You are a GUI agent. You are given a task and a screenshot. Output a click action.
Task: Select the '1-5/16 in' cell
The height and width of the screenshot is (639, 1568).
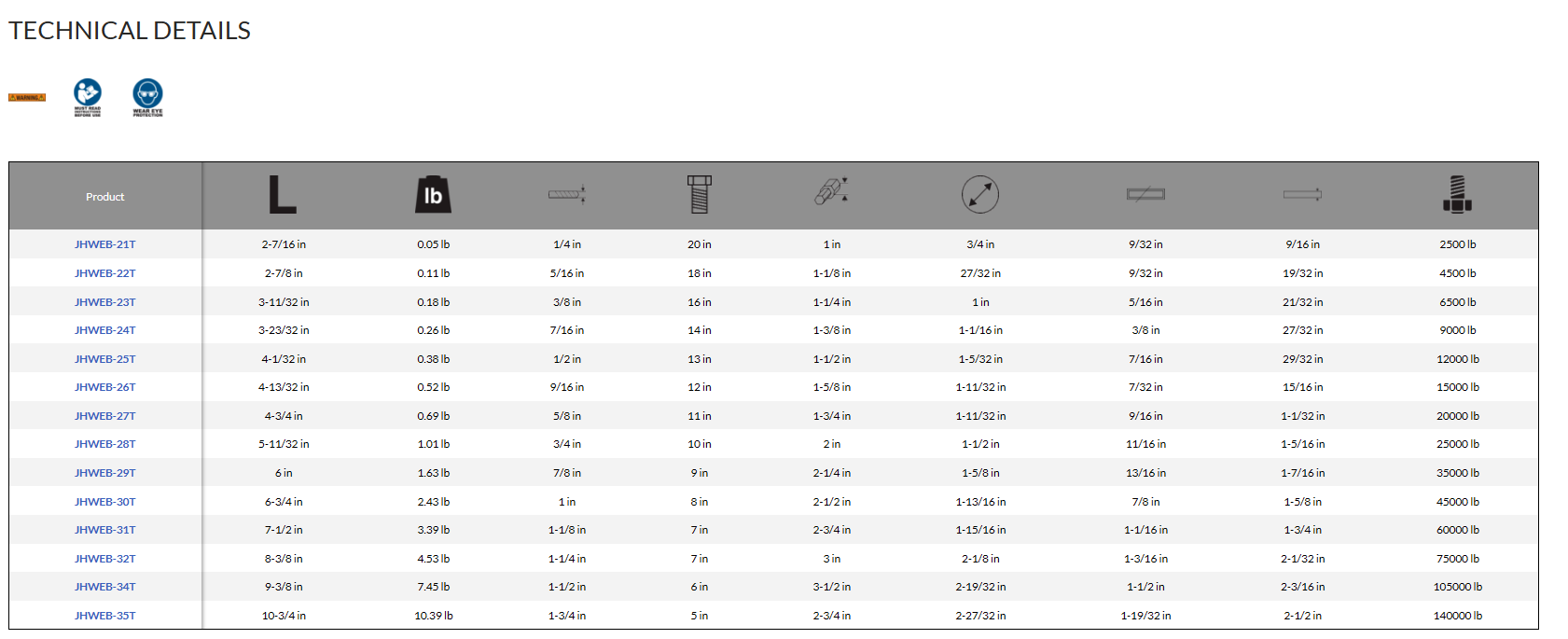(x=1302, y=444)
